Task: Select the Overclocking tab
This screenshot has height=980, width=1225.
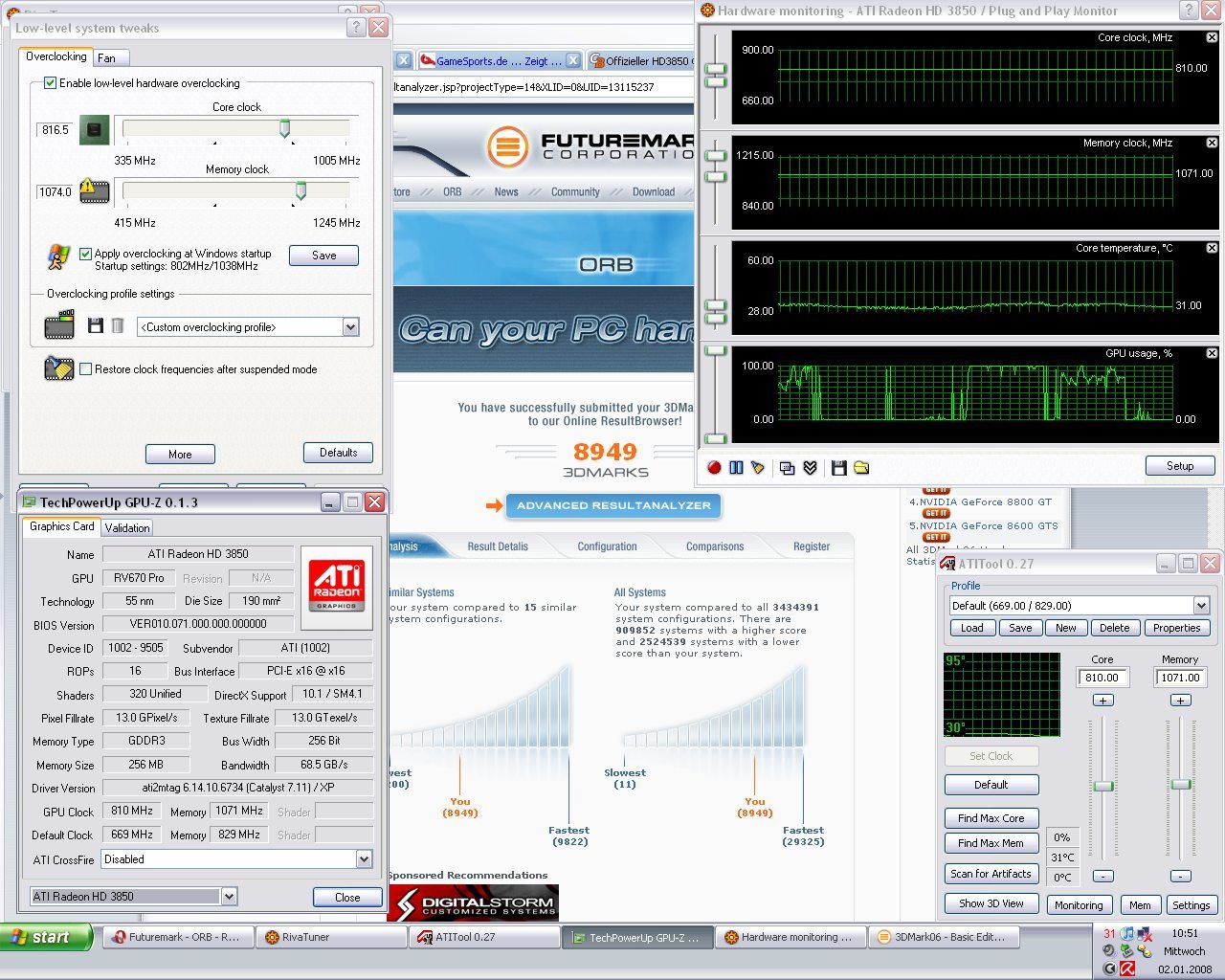Action: point(56,56)
